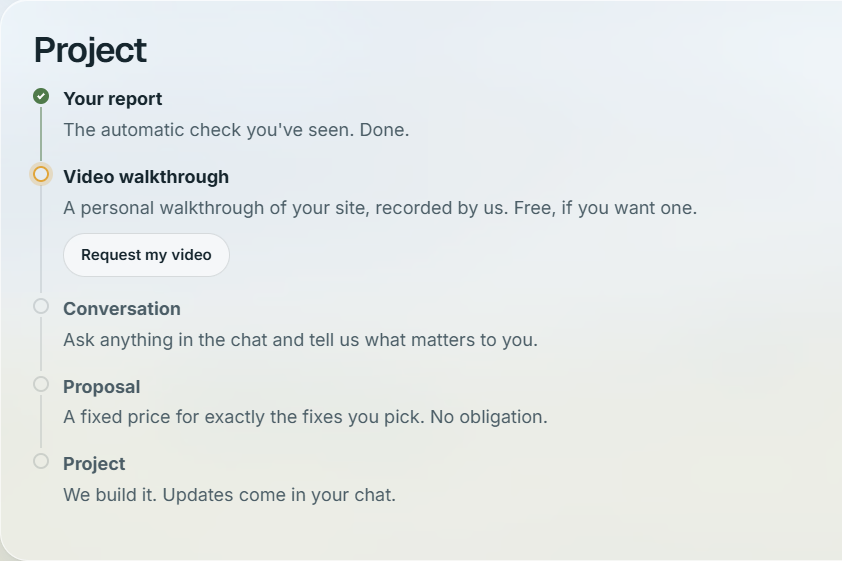Screen dimensions: 842x561
Task: Request my video walkthrough
Action: [147, 255]
